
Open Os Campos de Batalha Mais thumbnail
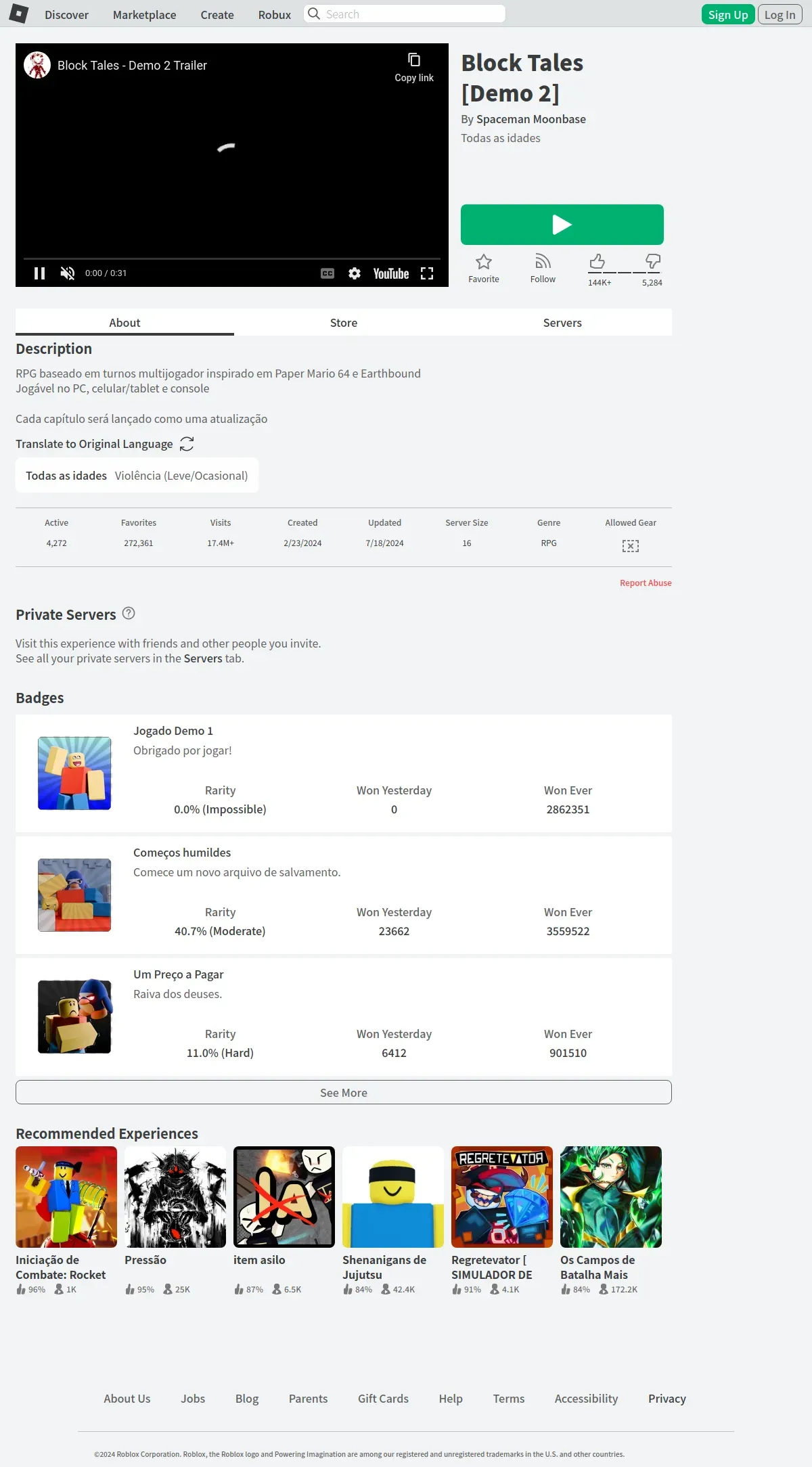611,1197
